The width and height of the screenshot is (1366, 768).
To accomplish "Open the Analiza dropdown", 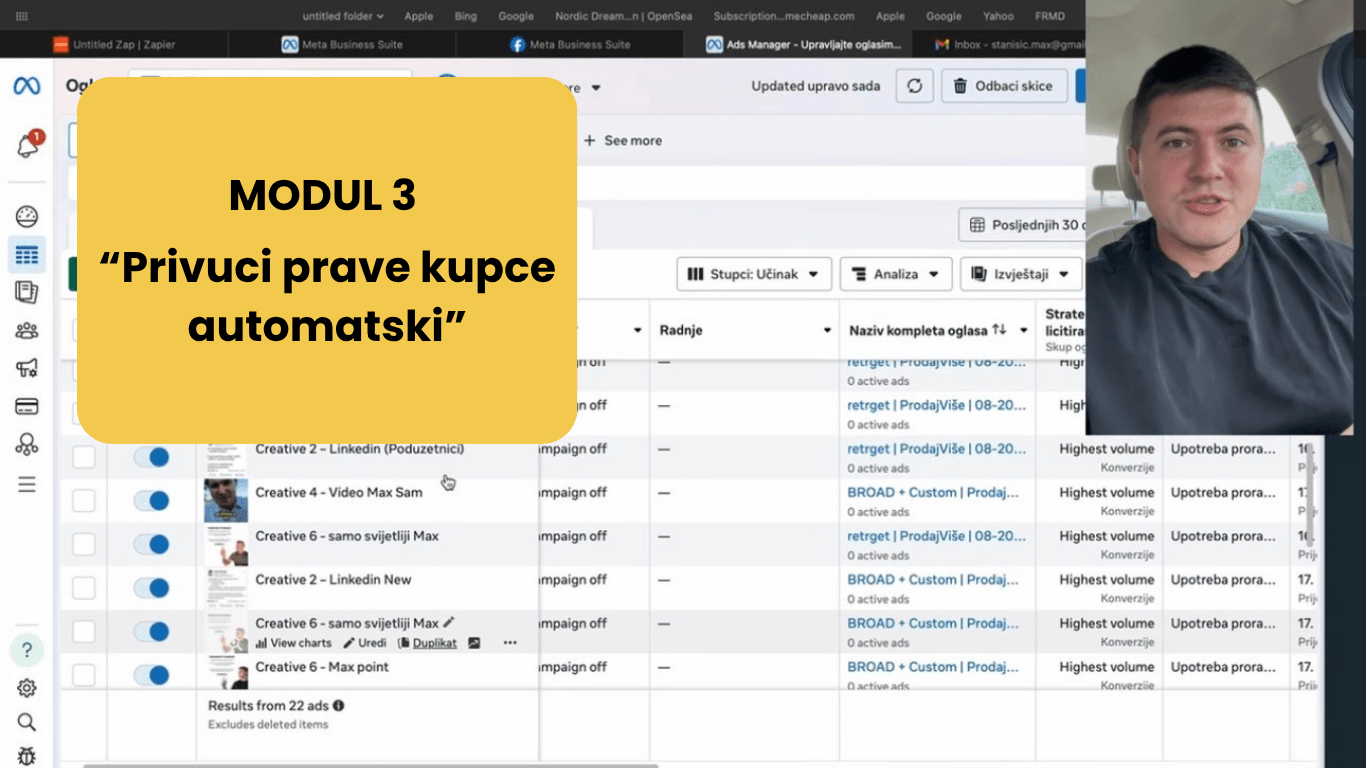I will (896, 274).
